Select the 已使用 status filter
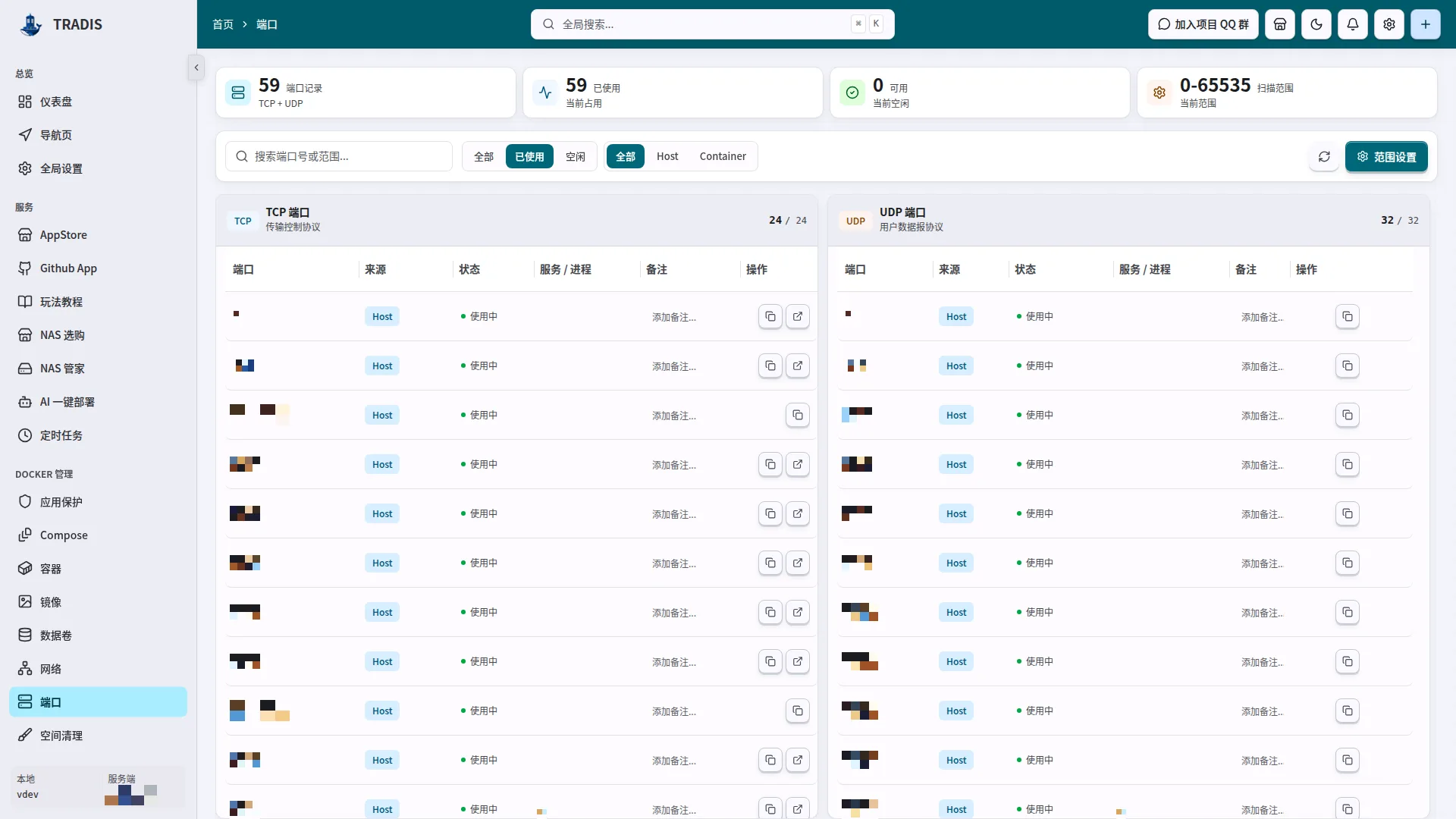This screenshot has width=1456, height=819. [x=529, y=156]
